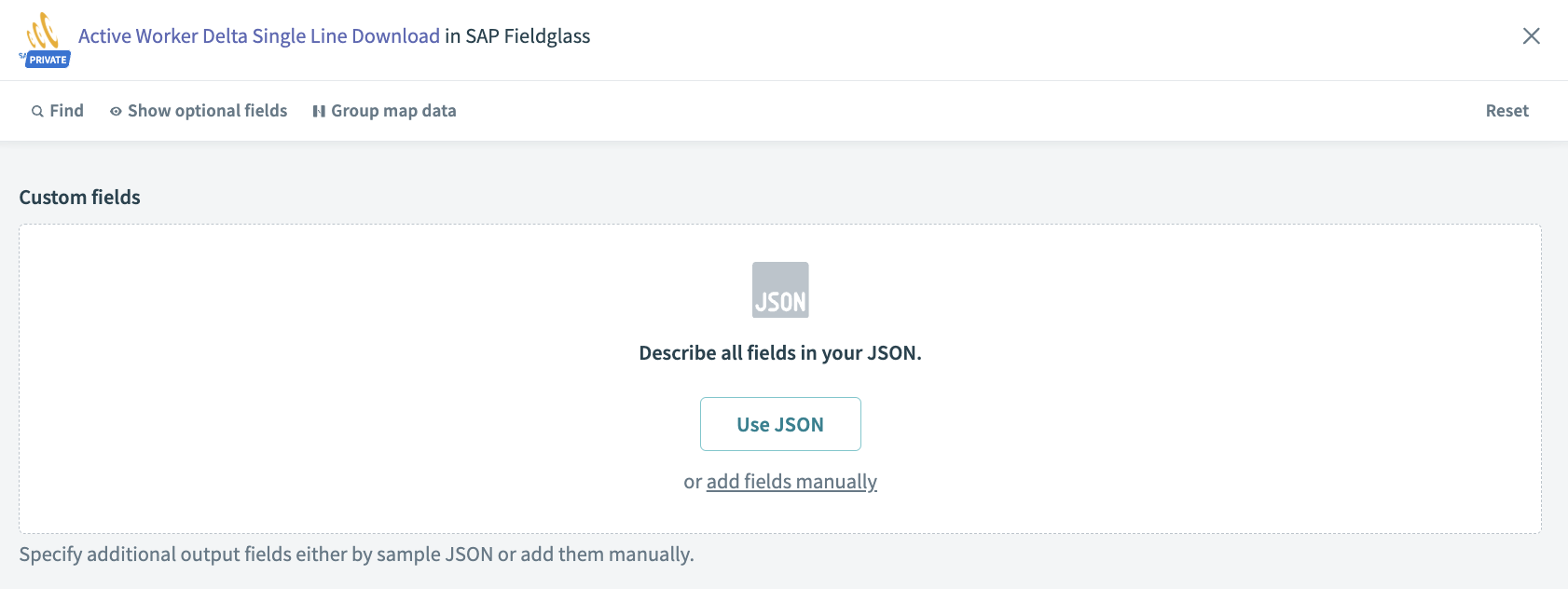Toggle the eye icon for optional fields
Image resolution: width=1568 pixels, height=589 pixels.
116,111
